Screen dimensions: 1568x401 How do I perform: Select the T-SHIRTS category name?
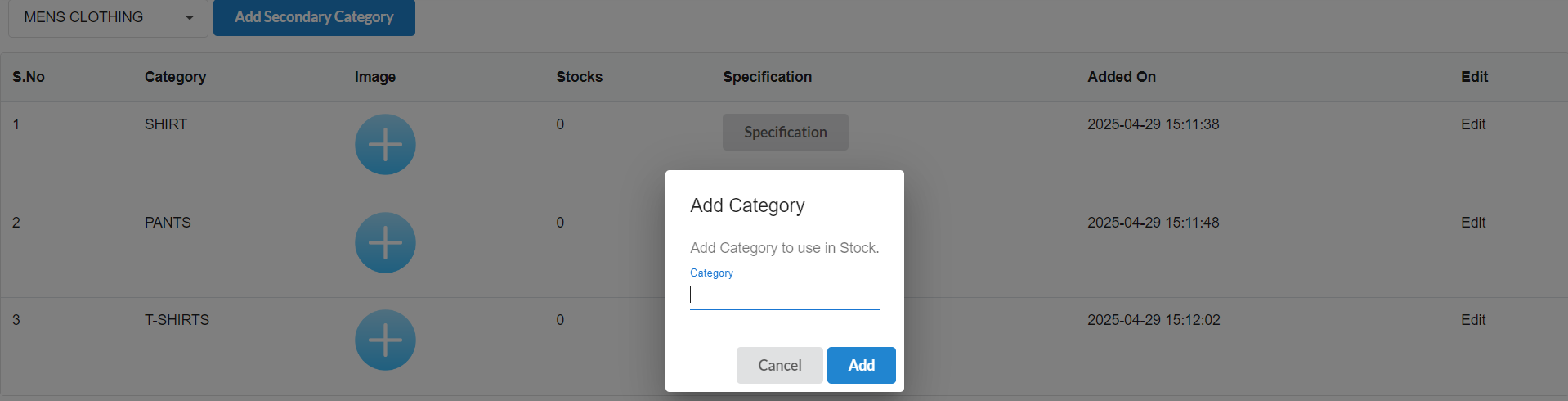tap(177, 320)
